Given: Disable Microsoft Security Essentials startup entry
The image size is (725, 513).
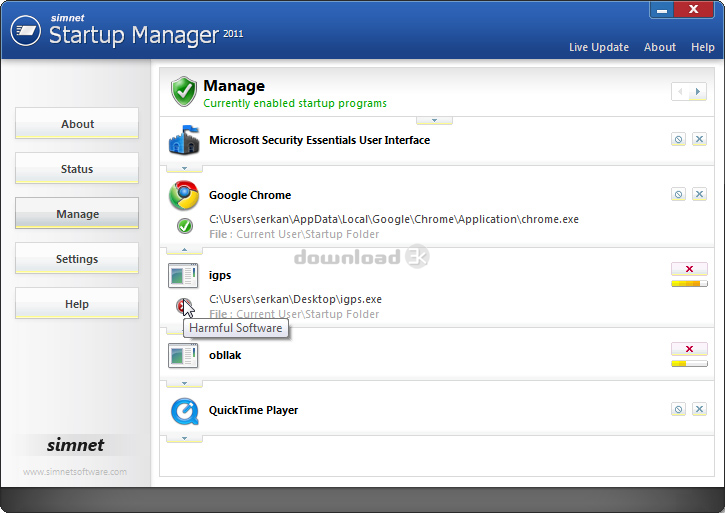Looking at the screenshot, I should [x=678, y=139].
